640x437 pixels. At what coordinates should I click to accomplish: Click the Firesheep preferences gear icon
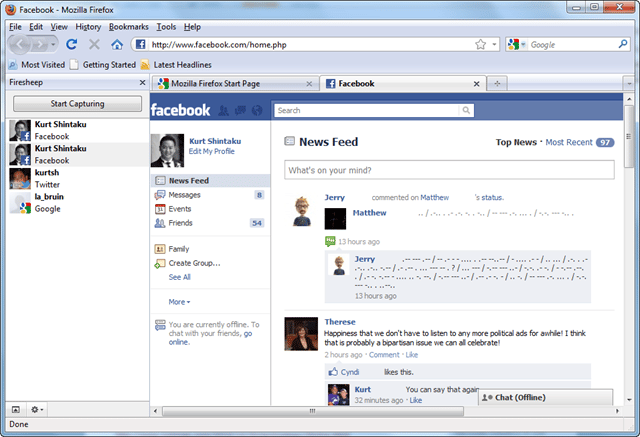coord(37,409)
